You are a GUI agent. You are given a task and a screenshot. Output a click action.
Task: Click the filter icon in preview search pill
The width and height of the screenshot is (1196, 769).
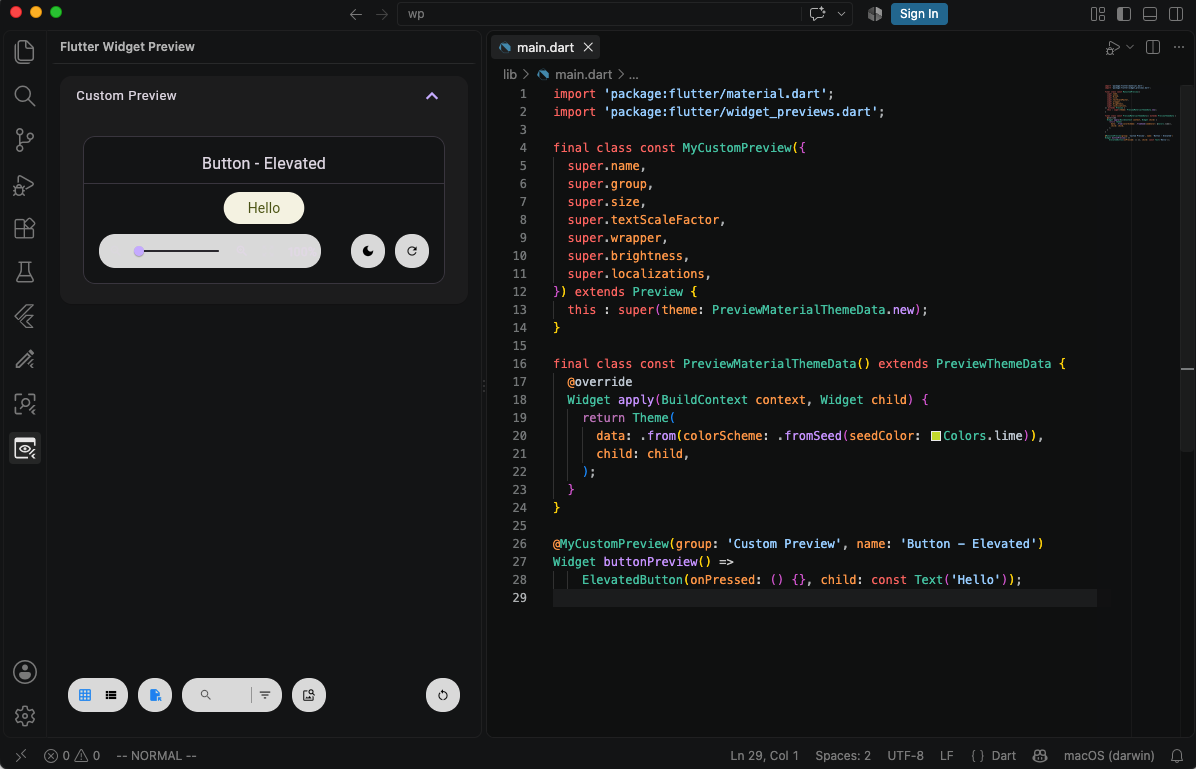(x=265, y=695)
